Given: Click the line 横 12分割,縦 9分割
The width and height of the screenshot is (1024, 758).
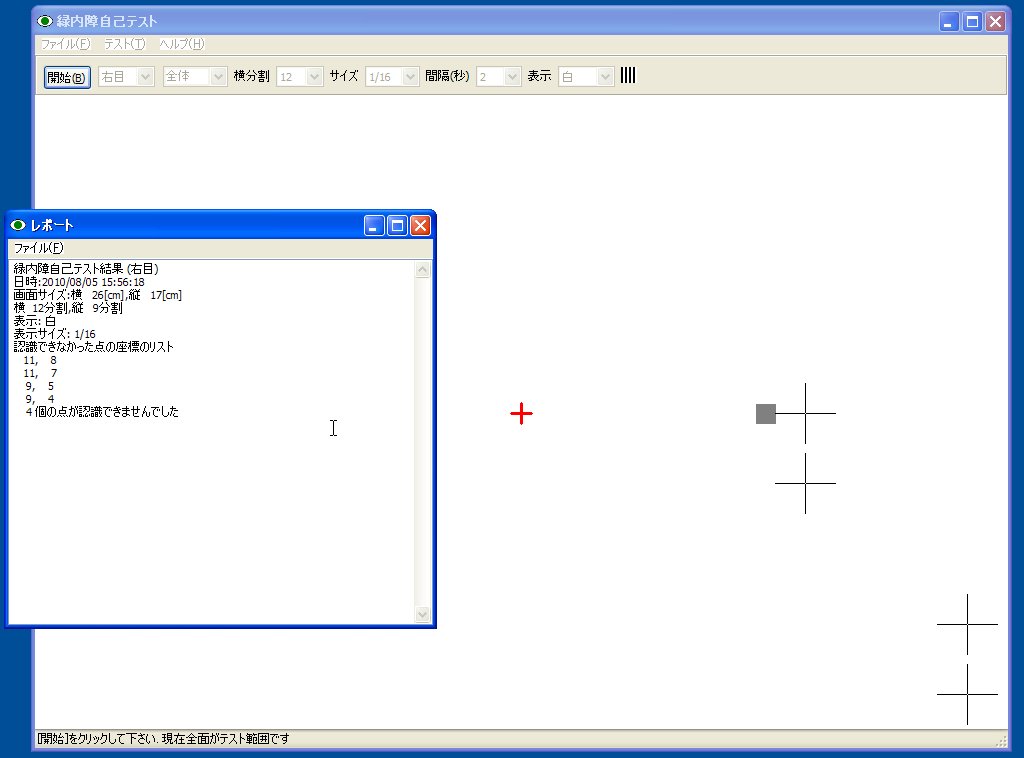Looking at the screenshot, I should click(68, 308).
